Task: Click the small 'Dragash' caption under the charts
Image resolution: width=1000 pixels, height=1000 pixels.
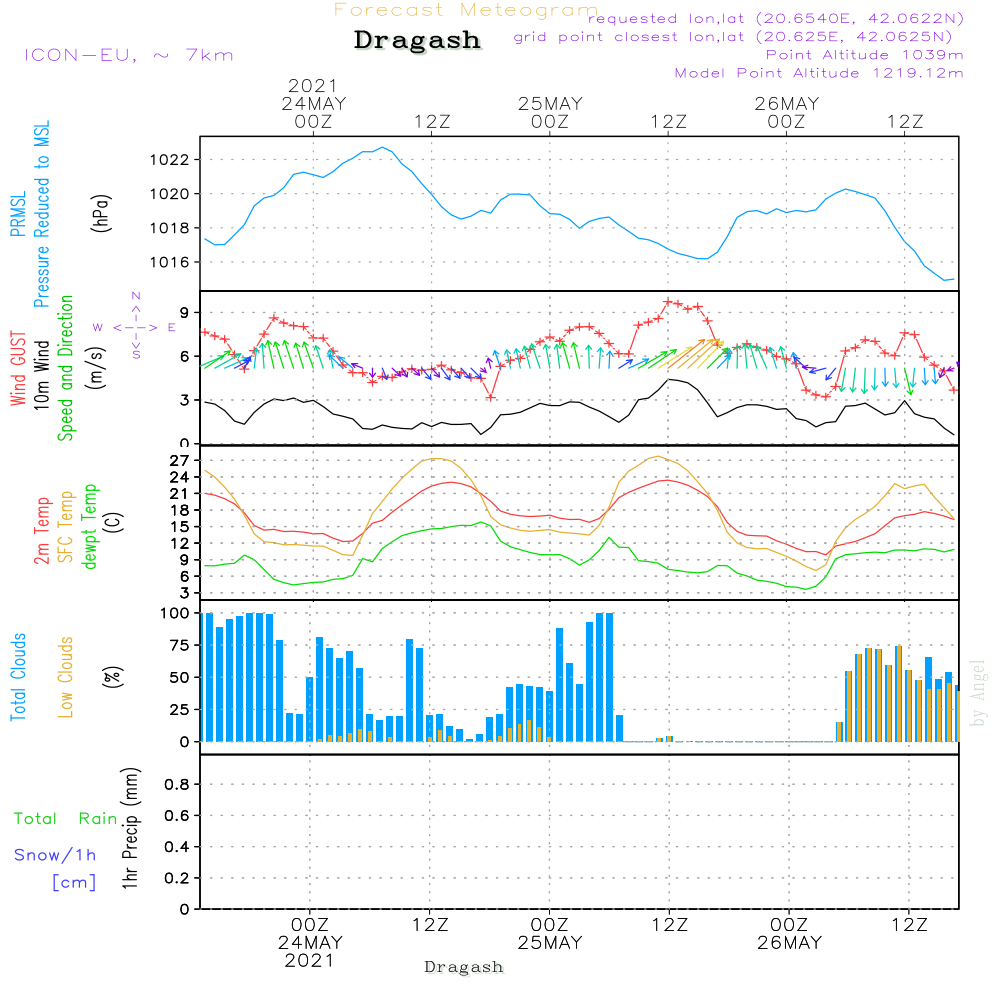Action: [464, 967]
